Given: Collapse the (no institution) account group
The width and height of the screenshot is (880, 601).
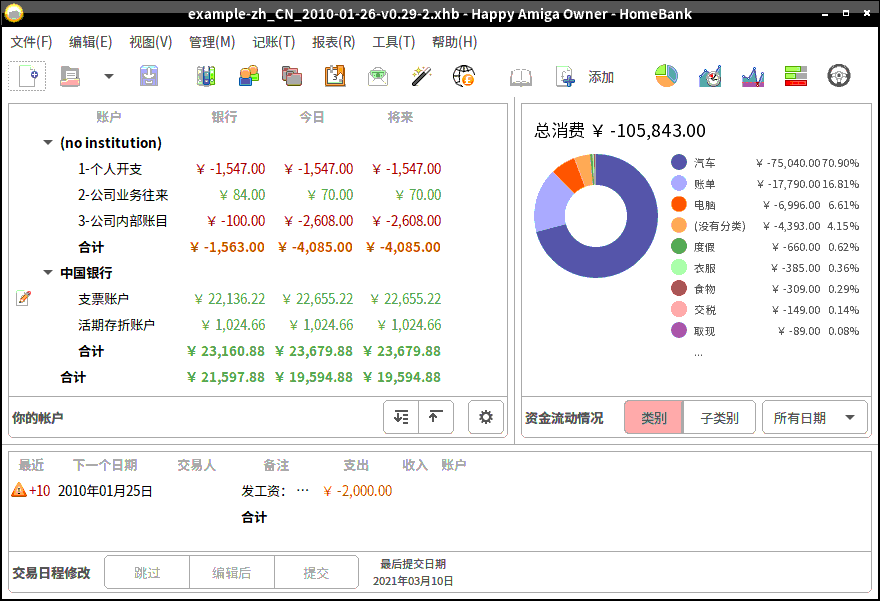Looking at the screenshot, I should pos(48,143).
